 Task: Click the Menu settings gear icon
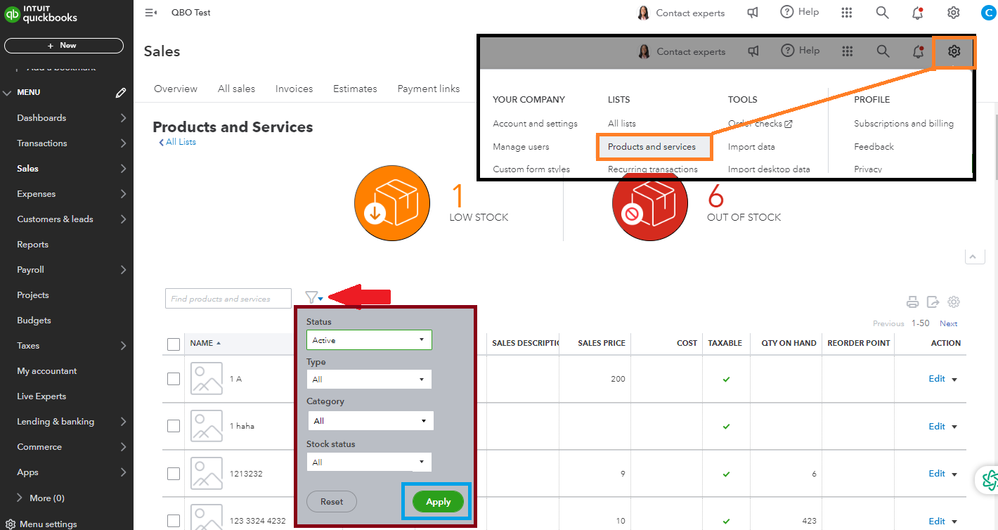pyautogui.click(x=10, y=524)
